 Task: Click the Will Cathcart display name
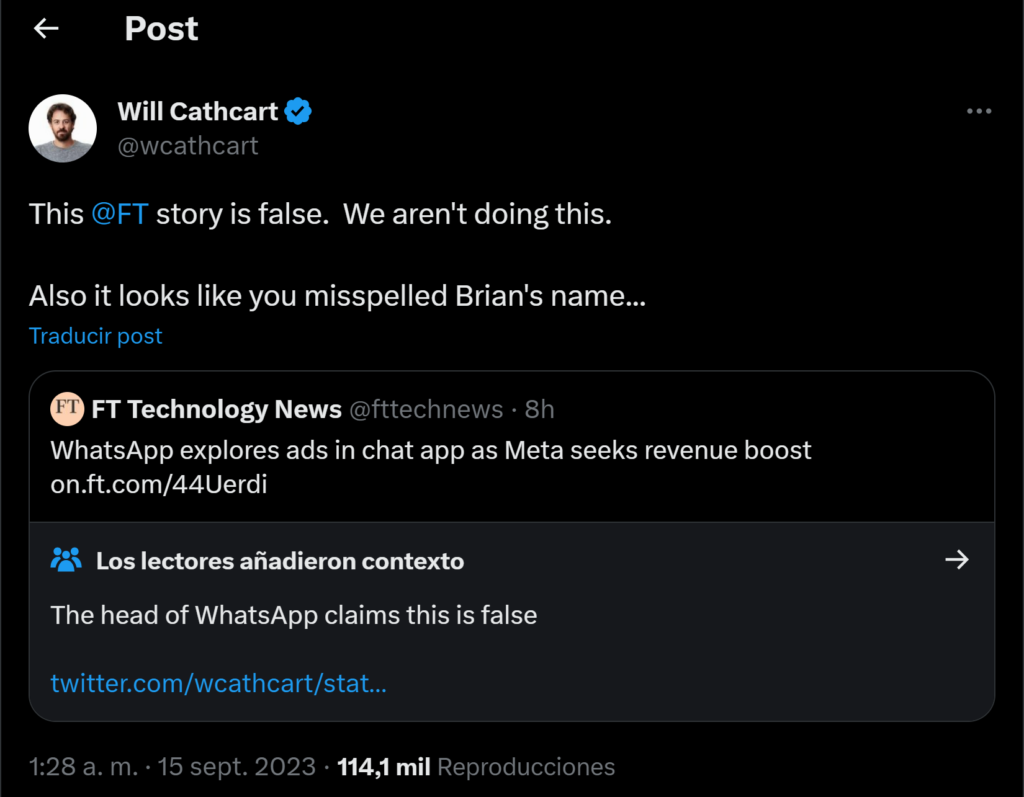(197, 111)
